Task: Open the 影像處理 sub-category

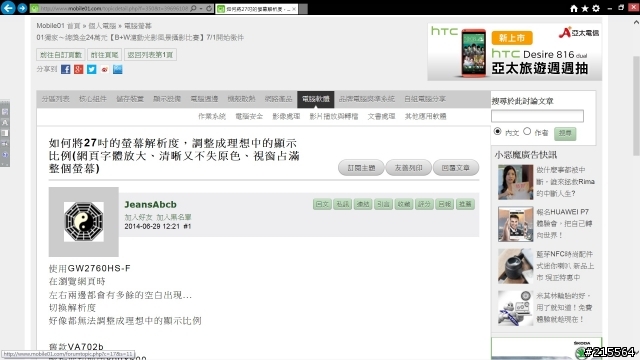Action: [286, 116]
